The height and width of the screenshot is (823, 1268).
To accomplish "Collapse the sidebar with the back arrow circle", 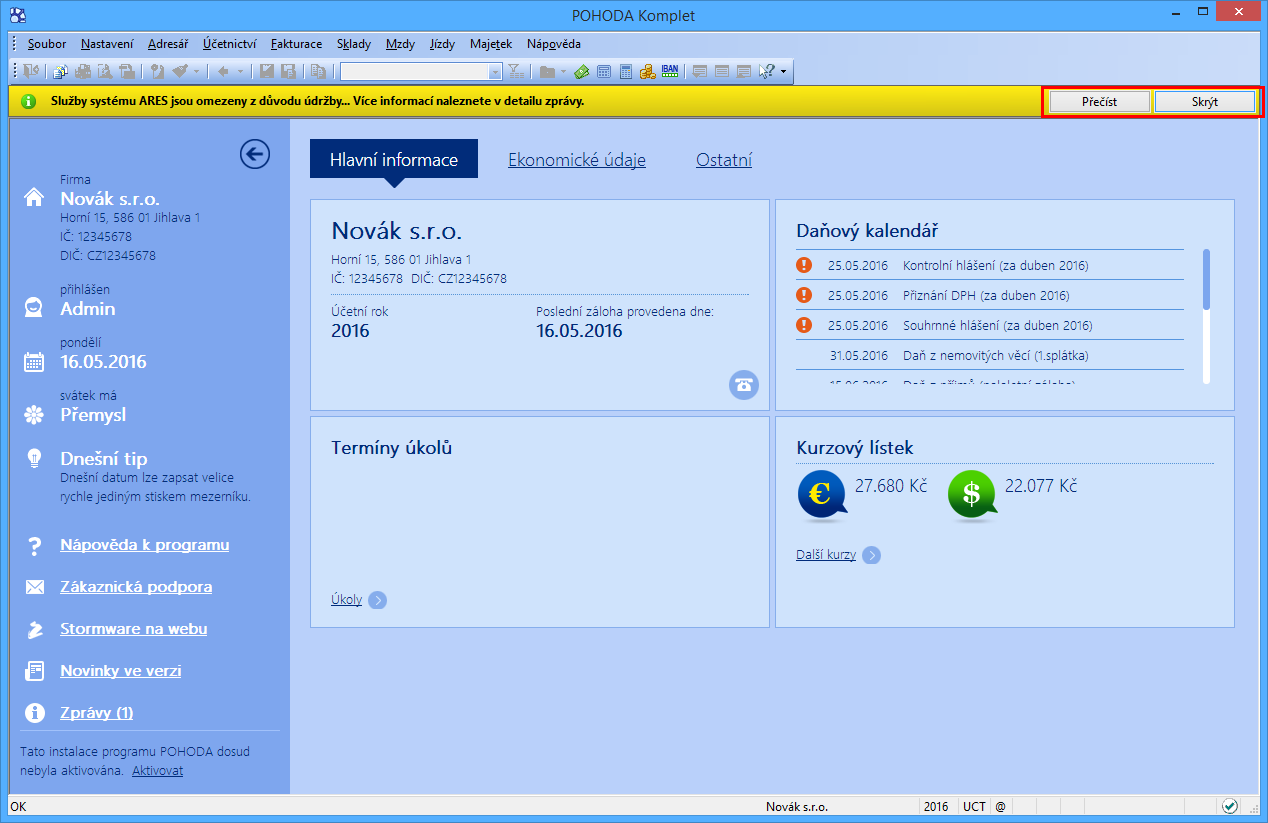I will (255, 153).
